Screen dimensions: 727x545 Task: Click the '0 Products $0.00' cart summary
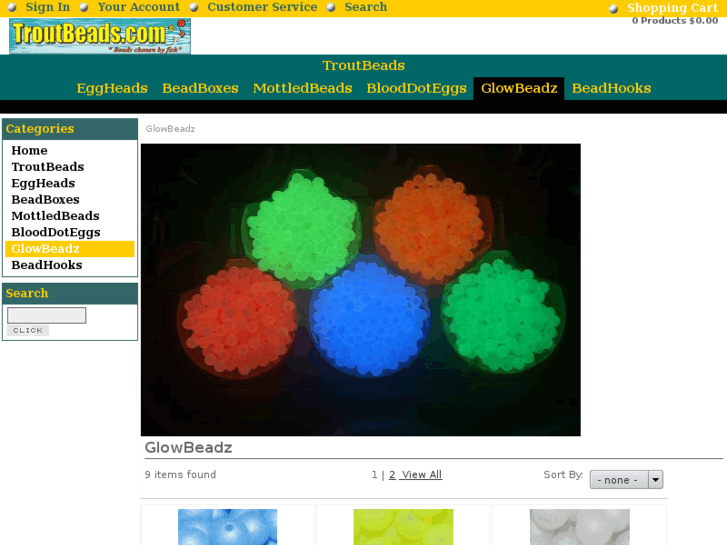point(675,20)
